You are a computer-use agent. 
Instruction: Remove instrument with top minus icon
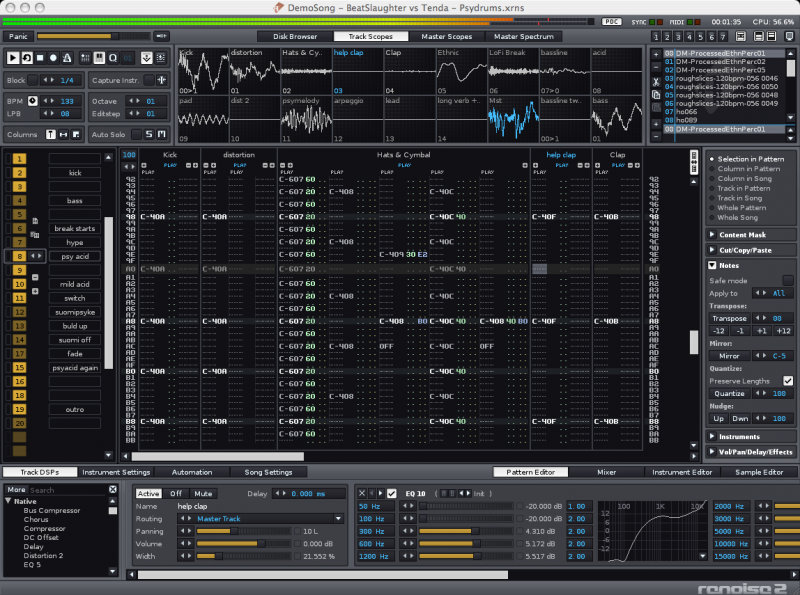click(656, 67)
